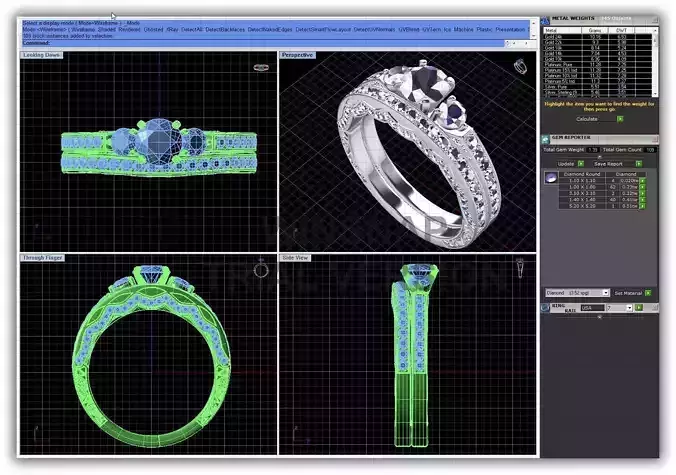Click the command window scroll-down arrow
Image resolution: width=676 pixels, height=475 pixels.
pos(534,36)
